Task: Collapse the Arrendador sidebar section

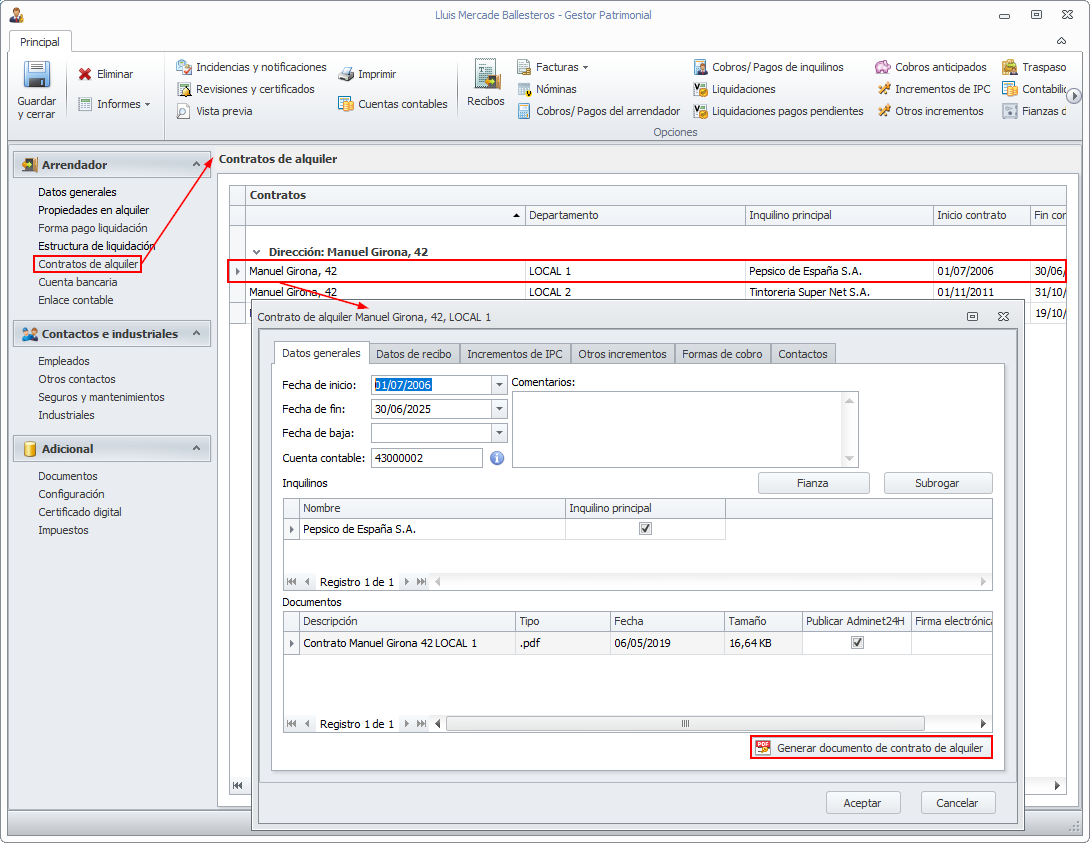Action: click(x=197, y=165)
